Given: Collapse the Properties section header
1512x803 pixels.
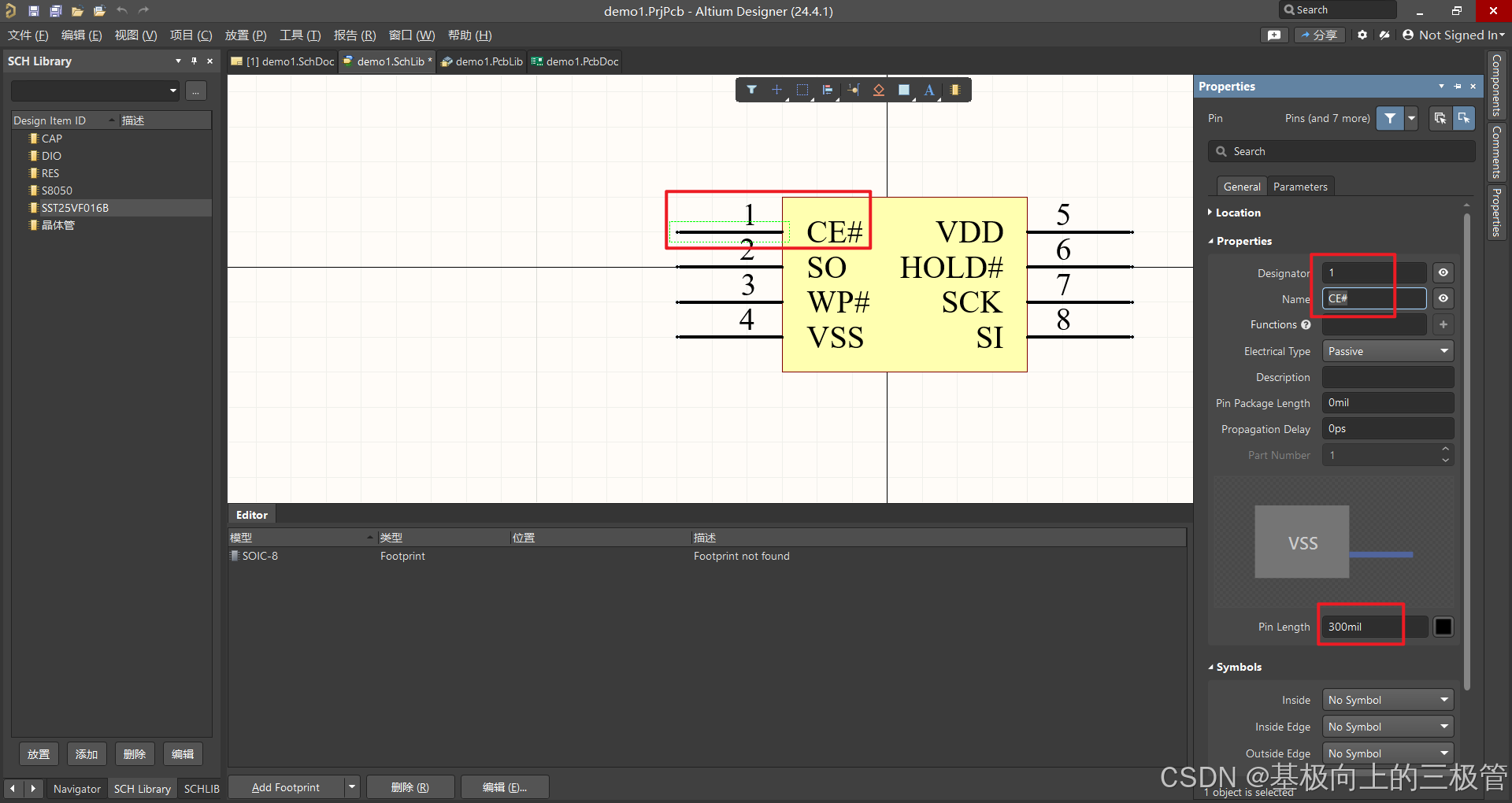Looking at the screenshot, I should [1240, 241].
